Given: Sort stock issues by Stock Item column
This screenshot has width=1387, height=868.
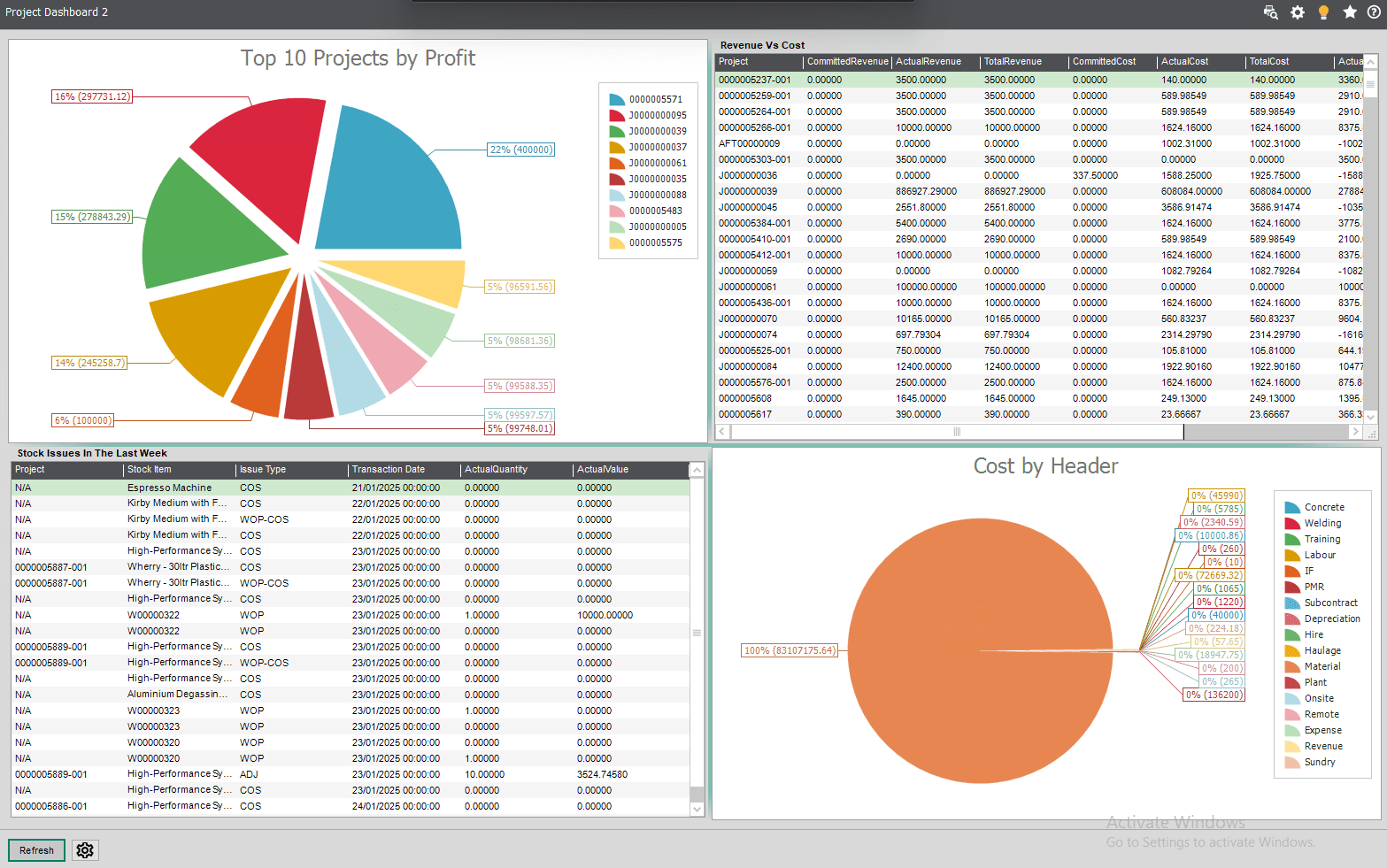Looking at the screenshot, I should click(x=180, y=470).
